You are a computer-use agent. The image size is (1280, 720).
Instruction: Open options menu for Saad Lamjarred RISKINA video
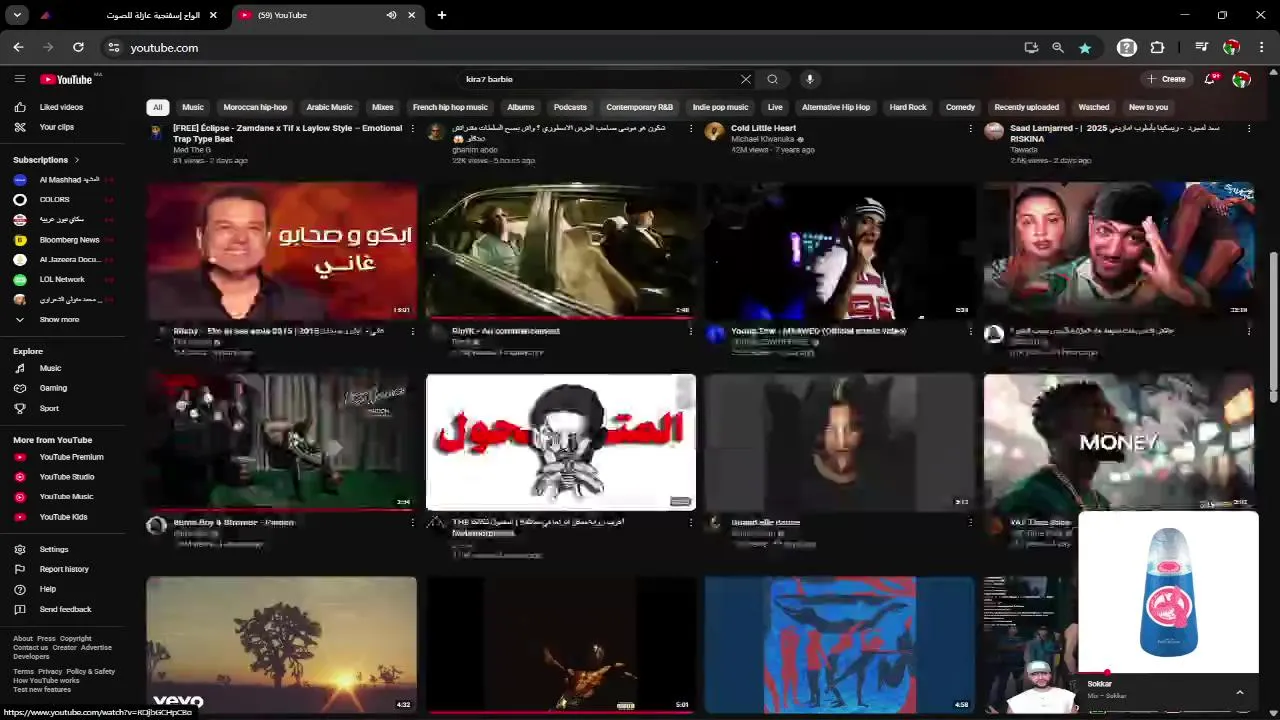click(1249, 129)
